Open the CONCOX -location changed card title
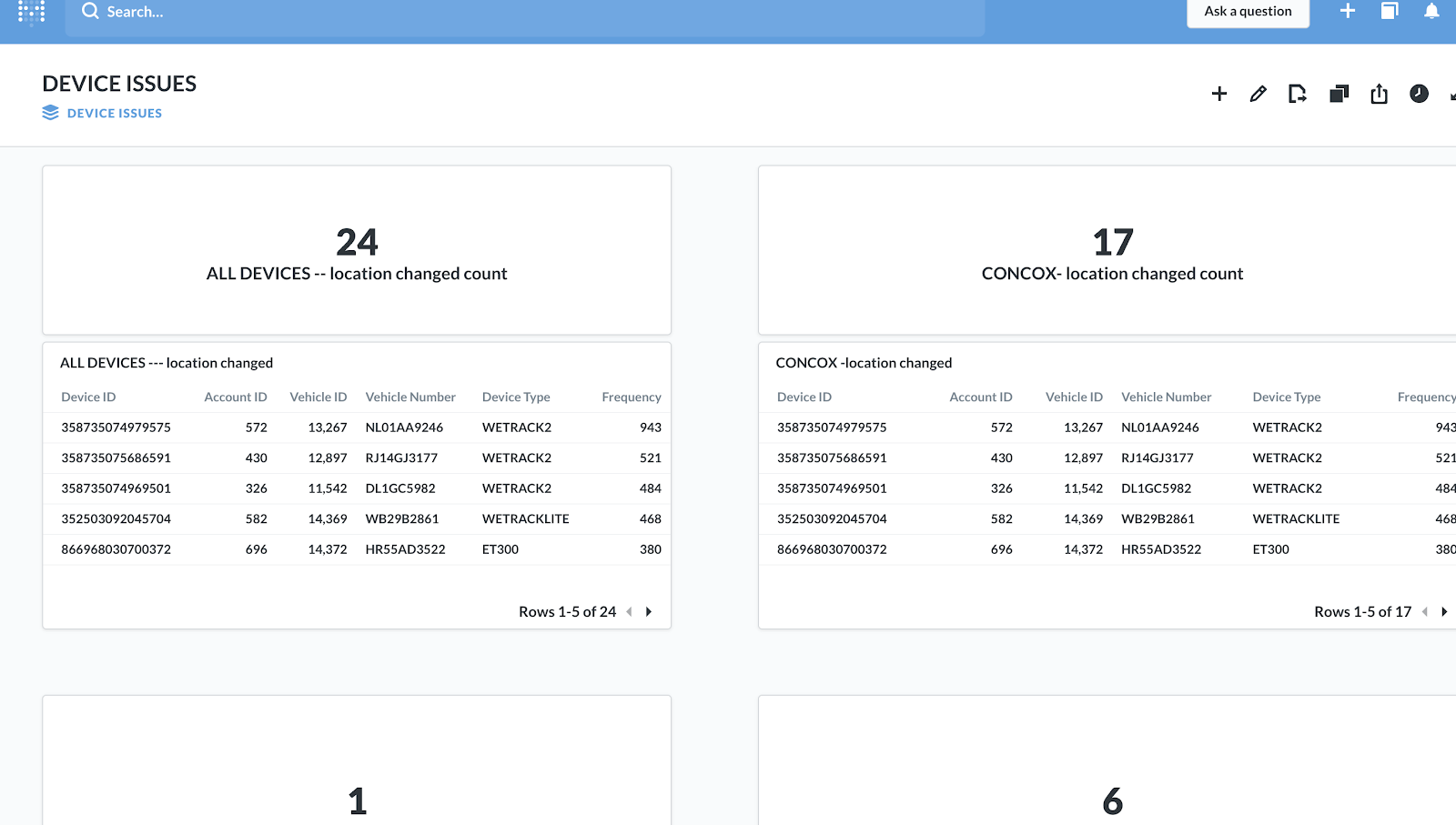The width and height of the screenshot is (1456, 825). pos(864,363)
